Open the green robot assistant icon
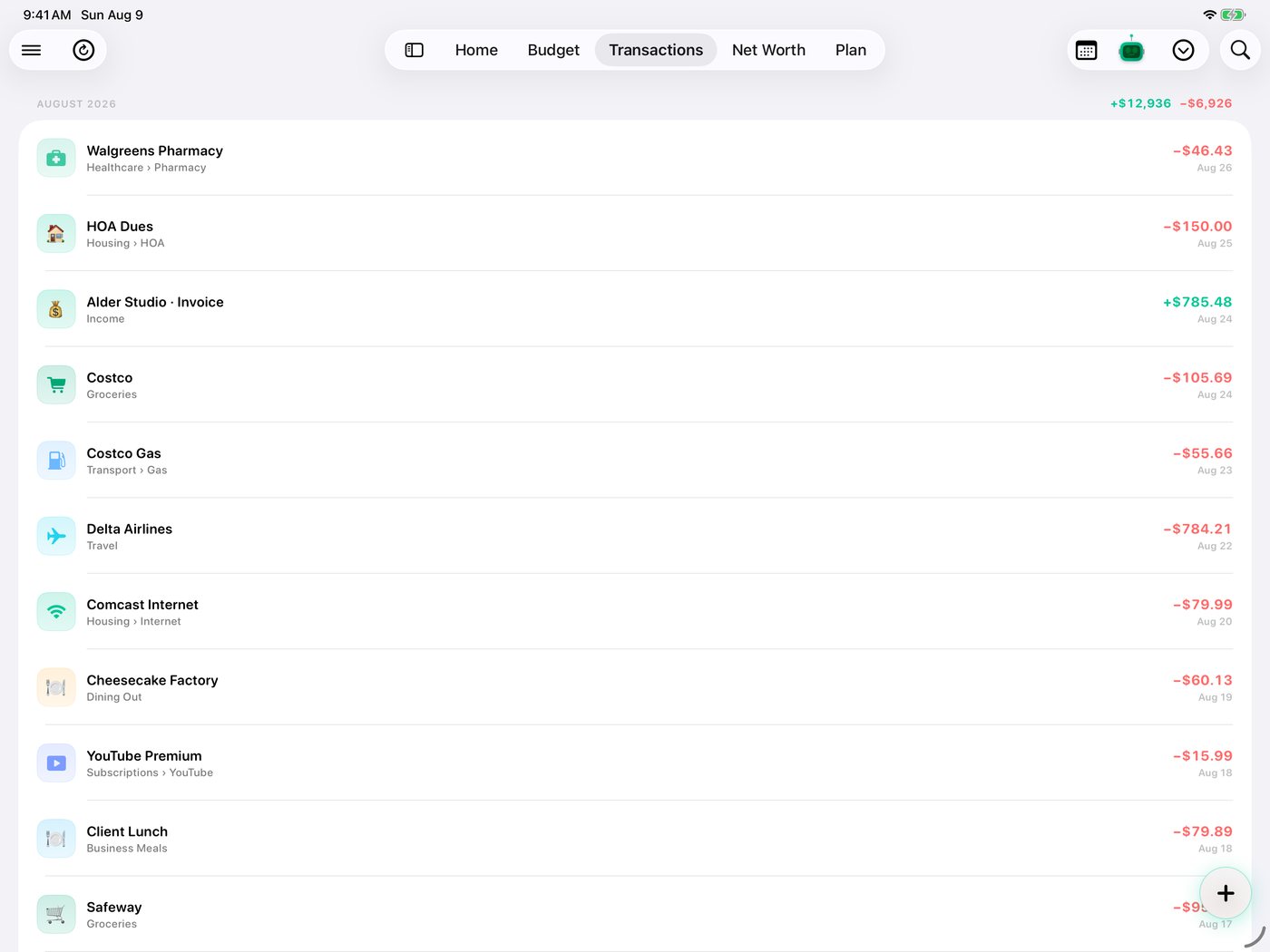Screen dimensions: 1270x952 (x=1131, y=49)
